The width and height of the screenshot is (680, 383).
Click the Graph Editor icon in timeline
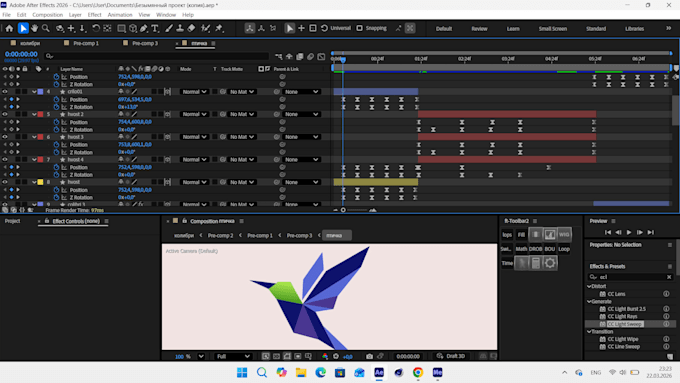pyautogui.click(x=321, y=56)
